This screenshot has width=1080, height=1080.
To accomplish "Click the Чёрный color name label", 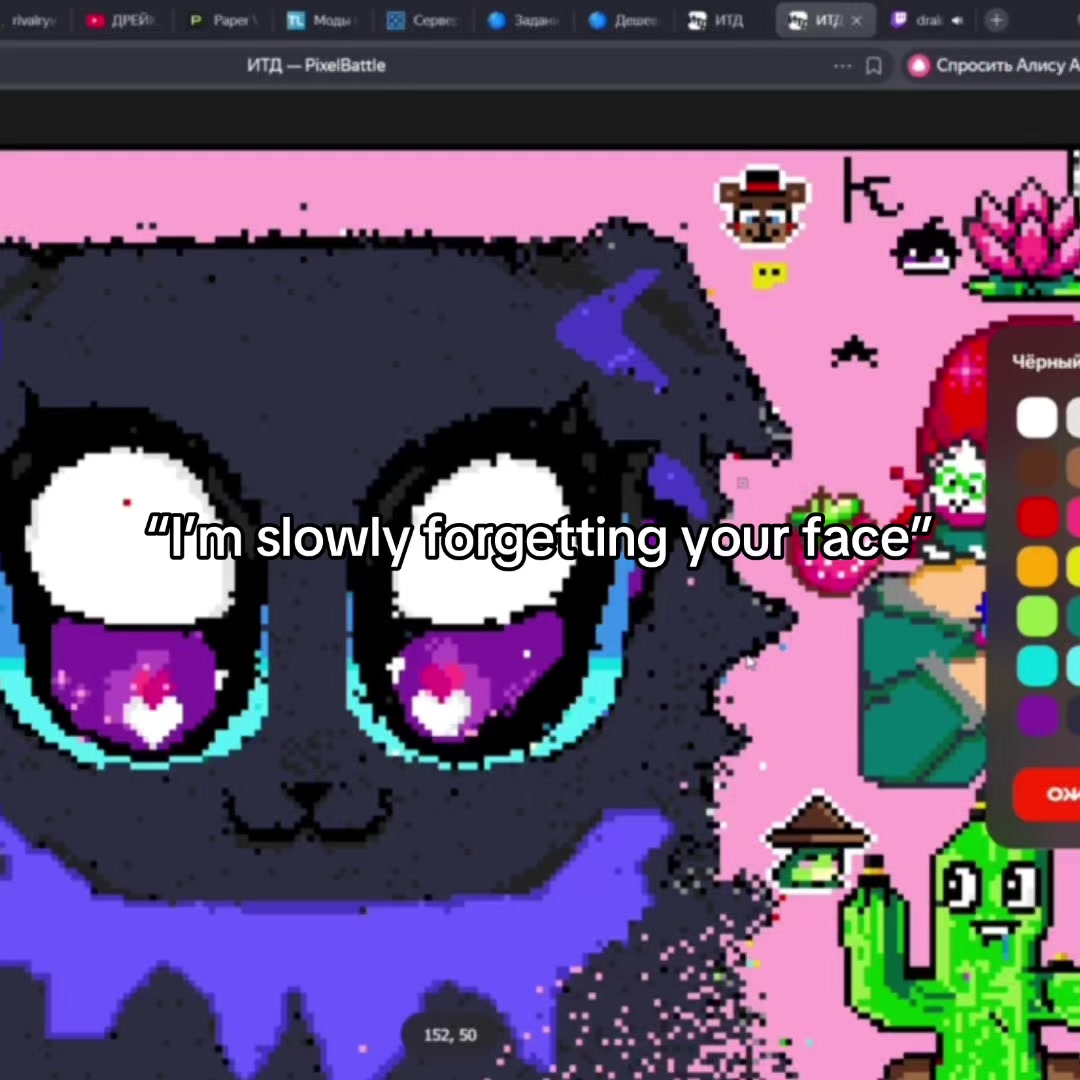I will [x=1046, y=362].
